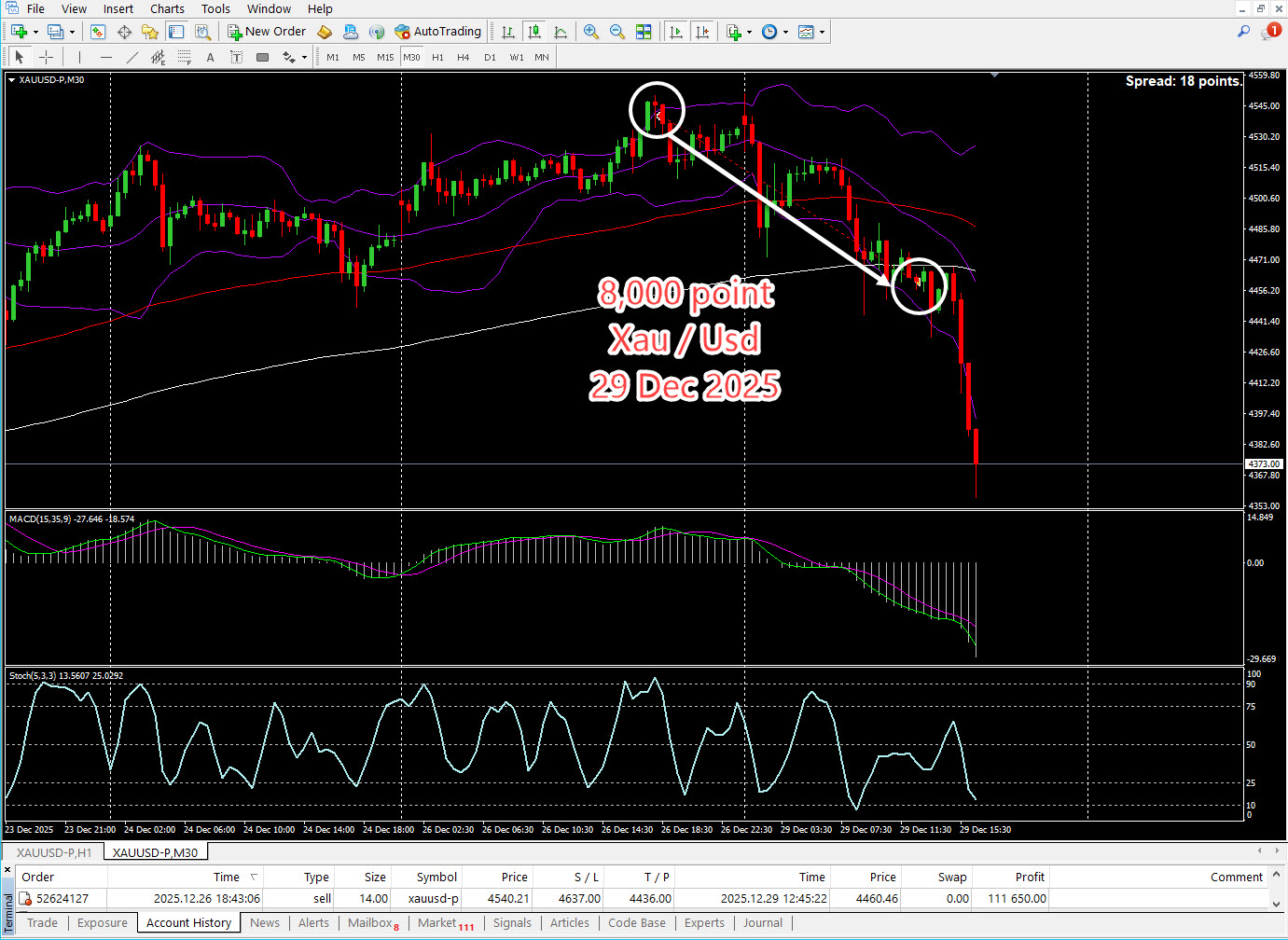Image resolution: width=1288 pixels, height=940 pixels.
Task: Open the Journal tab in Terminal
Action: pyautogui.click(x=762, y=923)
